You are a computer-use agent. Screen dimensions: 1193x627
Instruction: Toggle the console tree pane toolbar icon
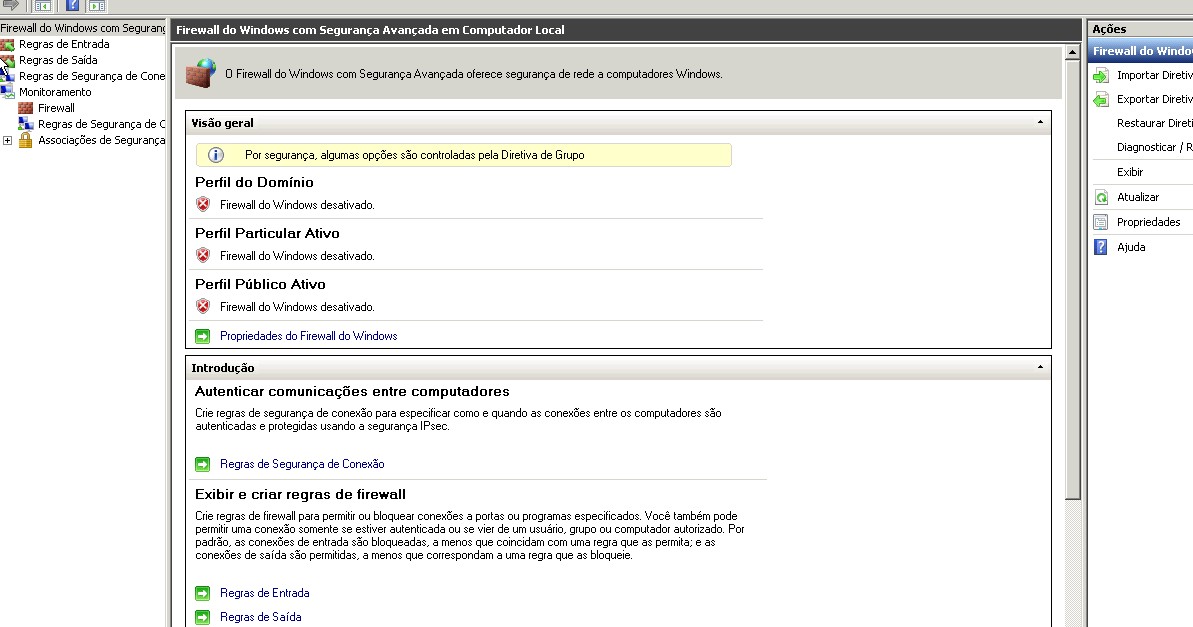[x=43, y=5]
